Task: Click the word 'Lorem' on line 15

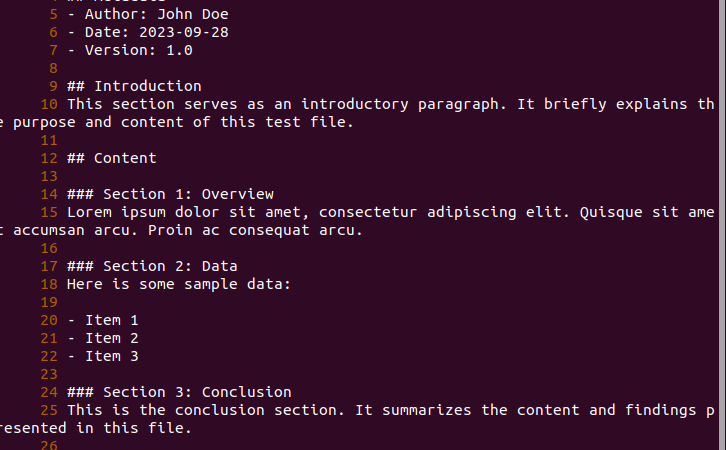Action: point(89,212)
